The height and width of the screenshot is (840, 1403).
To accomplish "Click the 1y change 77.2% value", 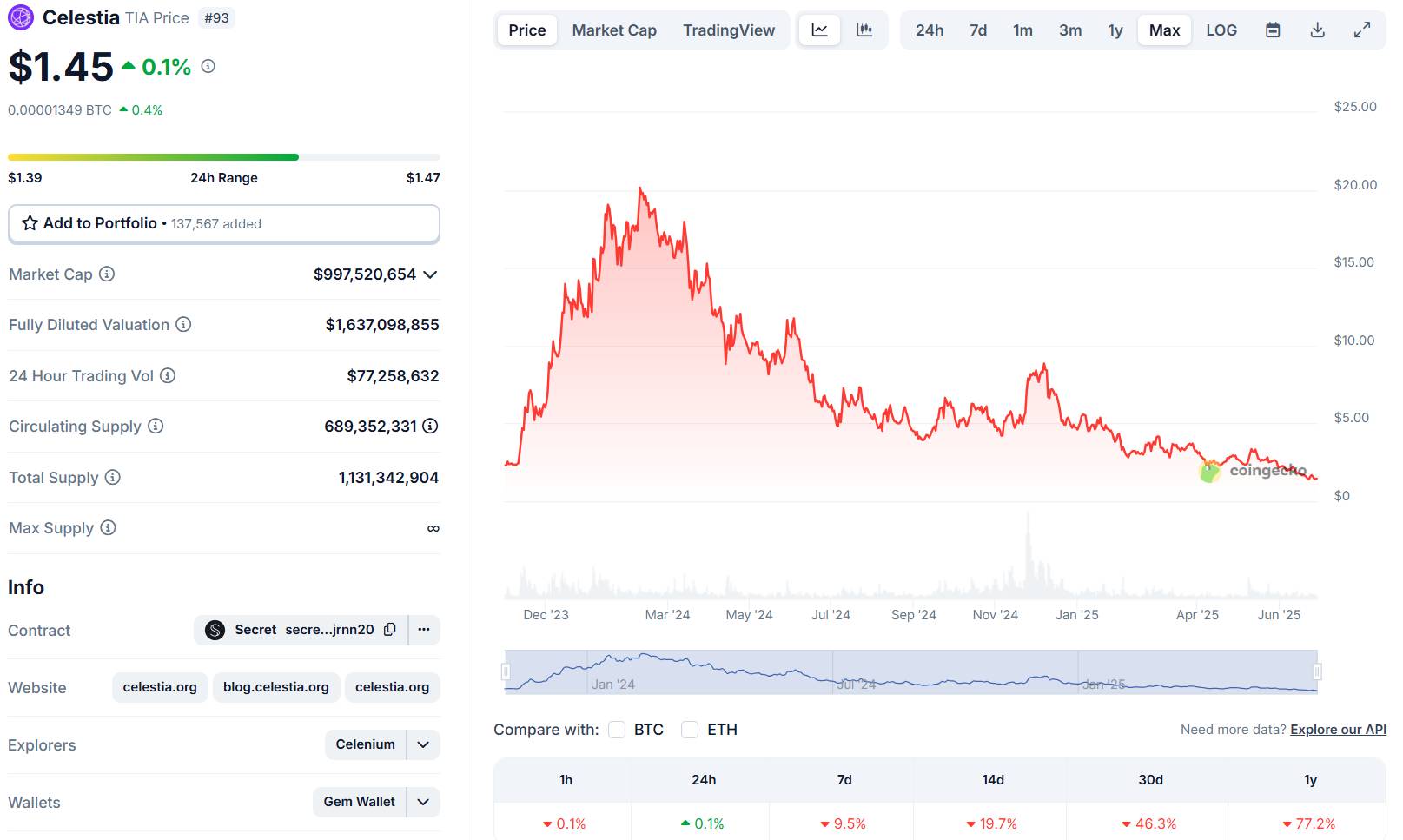I will point(1309,823).
